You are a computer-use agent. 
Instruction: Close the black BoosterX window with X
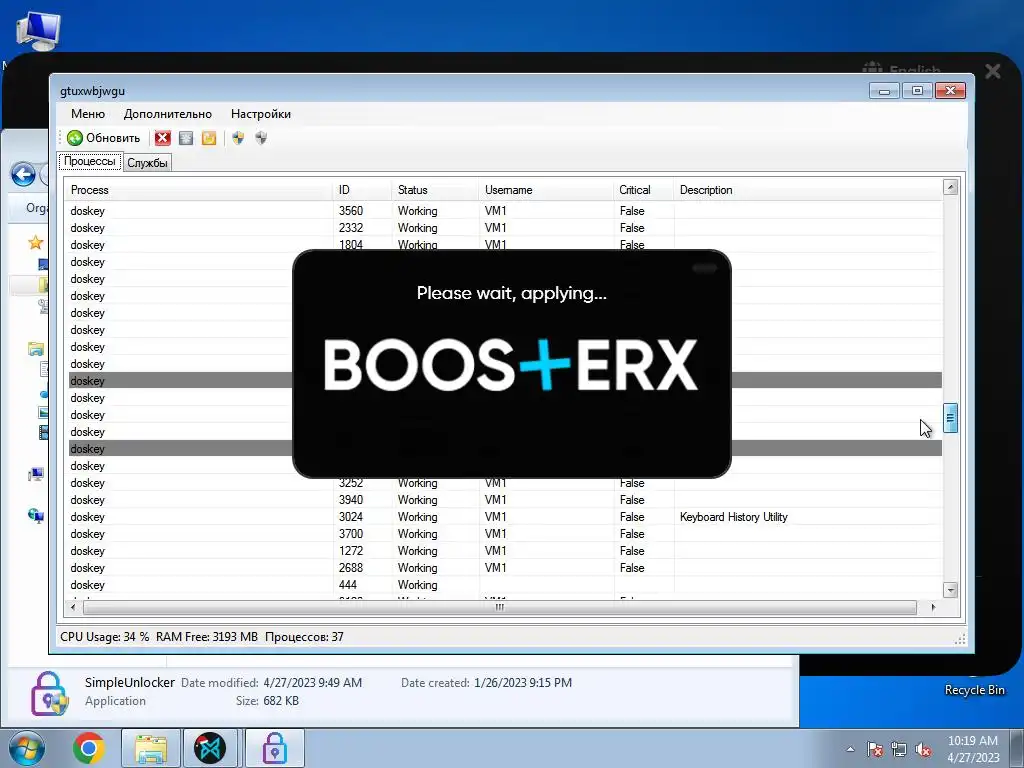coord(993,71)
